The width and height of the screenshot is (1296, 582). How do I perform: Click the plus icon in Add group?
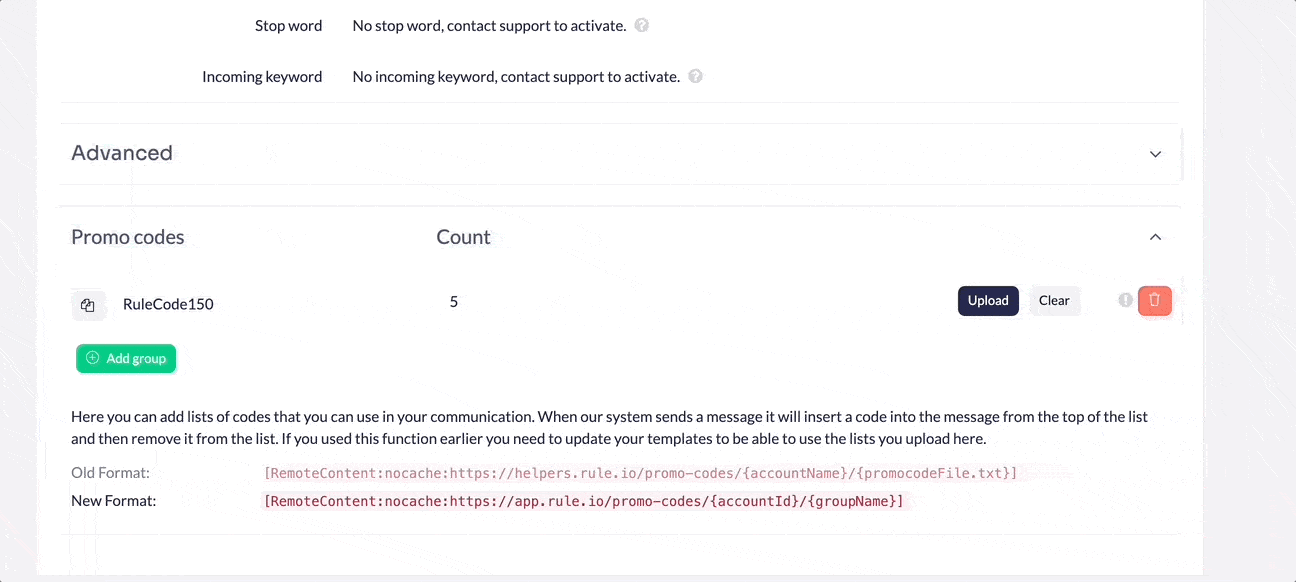(93, 358)
